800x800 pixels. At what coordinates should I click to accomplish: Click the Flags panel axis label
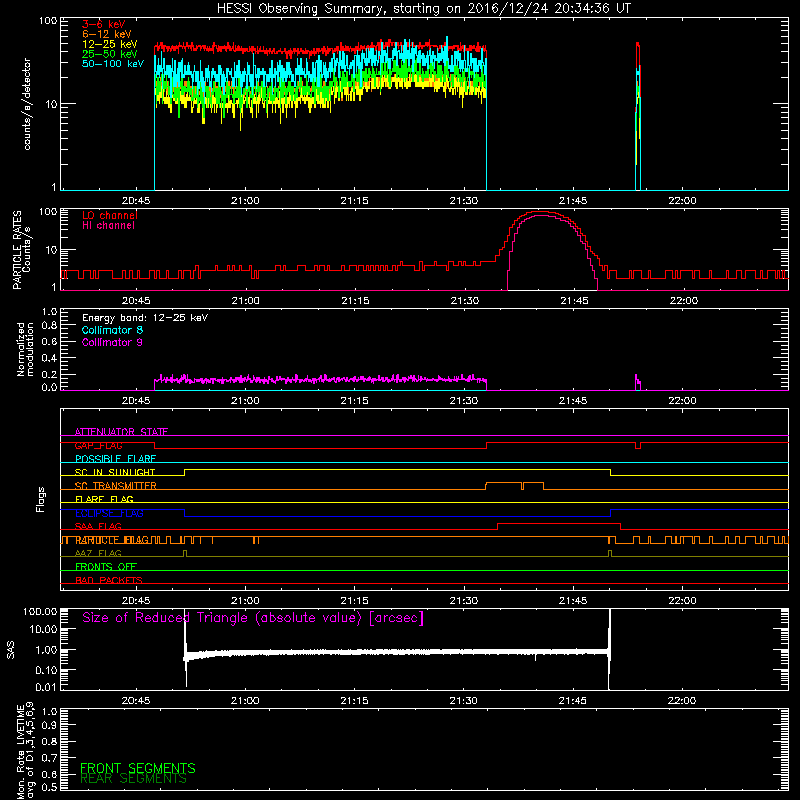[x=40, y=499]
